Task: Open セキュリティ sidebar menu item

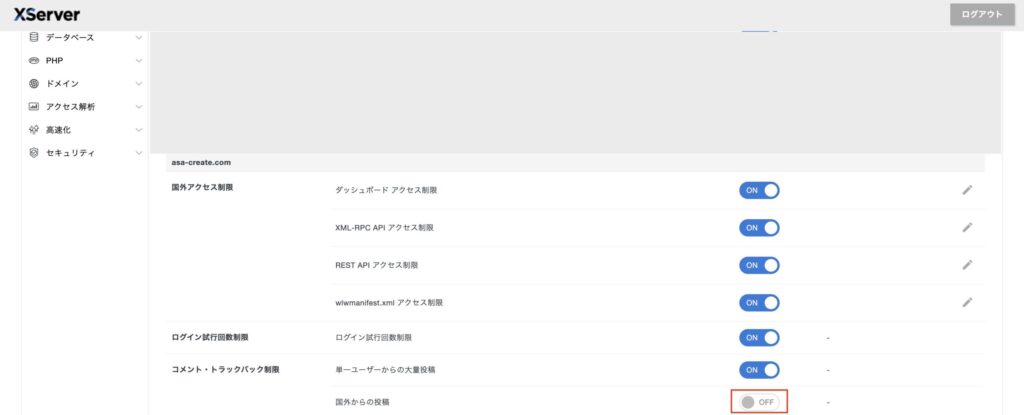Action: (x=86, y=152)
